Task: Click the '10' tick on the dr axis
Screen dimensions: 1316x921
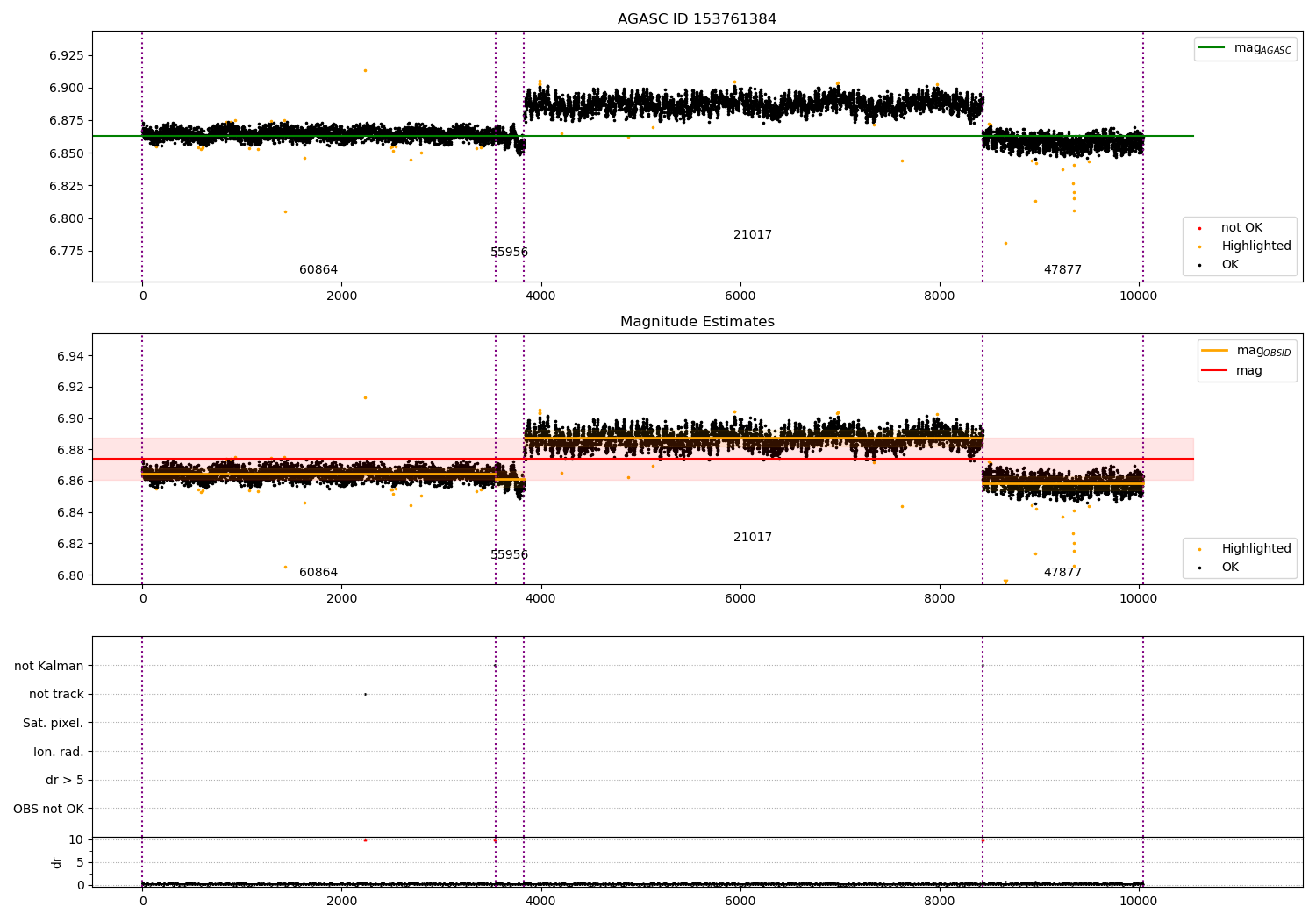Action: [x=76, y=839]
